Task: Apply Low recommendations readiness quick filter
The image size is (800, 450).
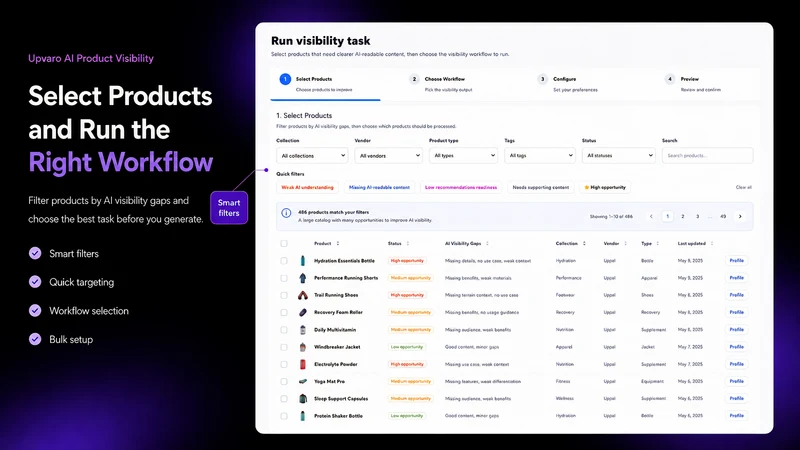Action: click(x=461, y=187)
